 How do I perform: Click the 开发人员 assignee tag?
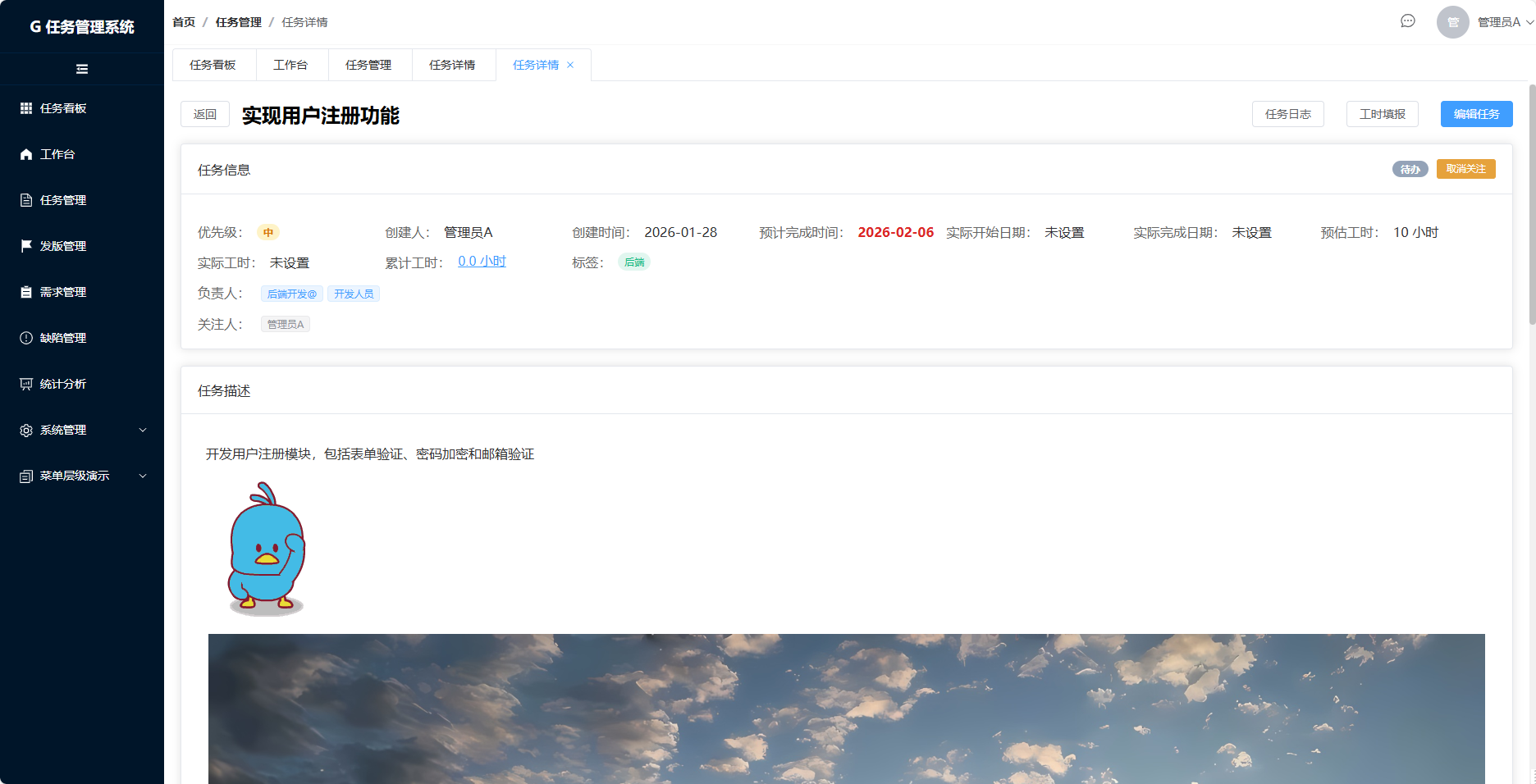(x=354, y=294)
